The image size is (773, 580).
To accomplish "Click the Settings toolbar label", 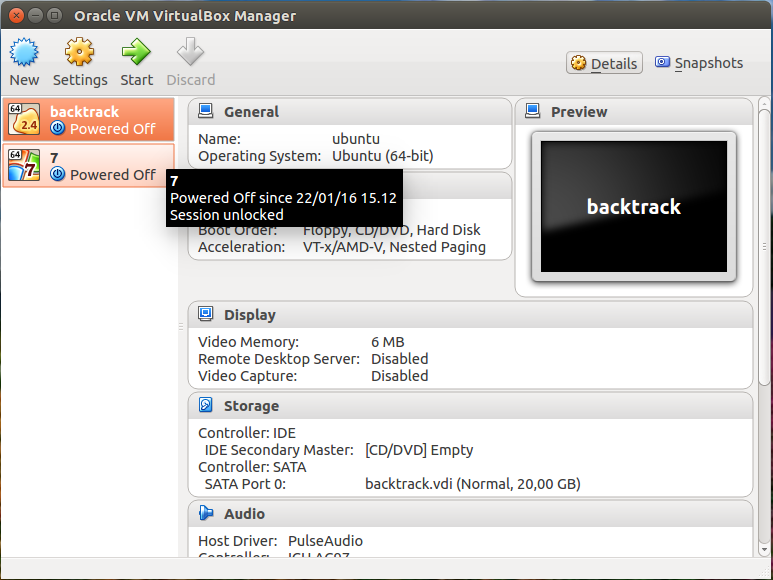I will 80,80.
